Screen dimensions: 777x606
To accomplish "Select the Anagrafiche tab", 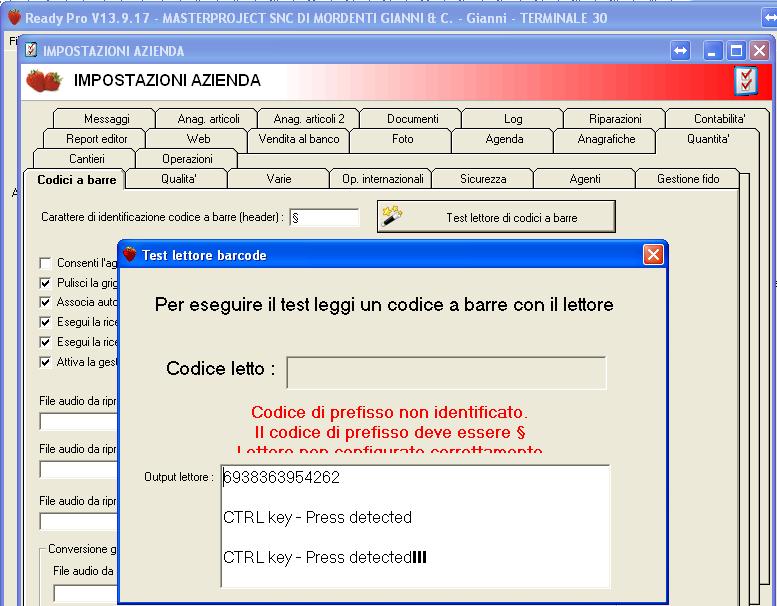I will [606, 139].
